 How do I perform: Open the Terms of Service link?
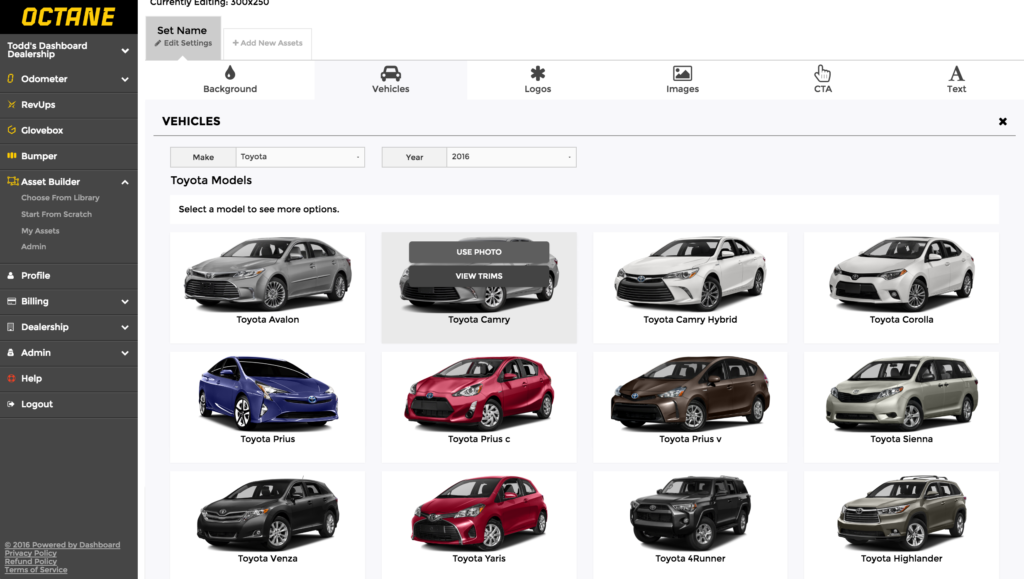click(x=36, y=570)
